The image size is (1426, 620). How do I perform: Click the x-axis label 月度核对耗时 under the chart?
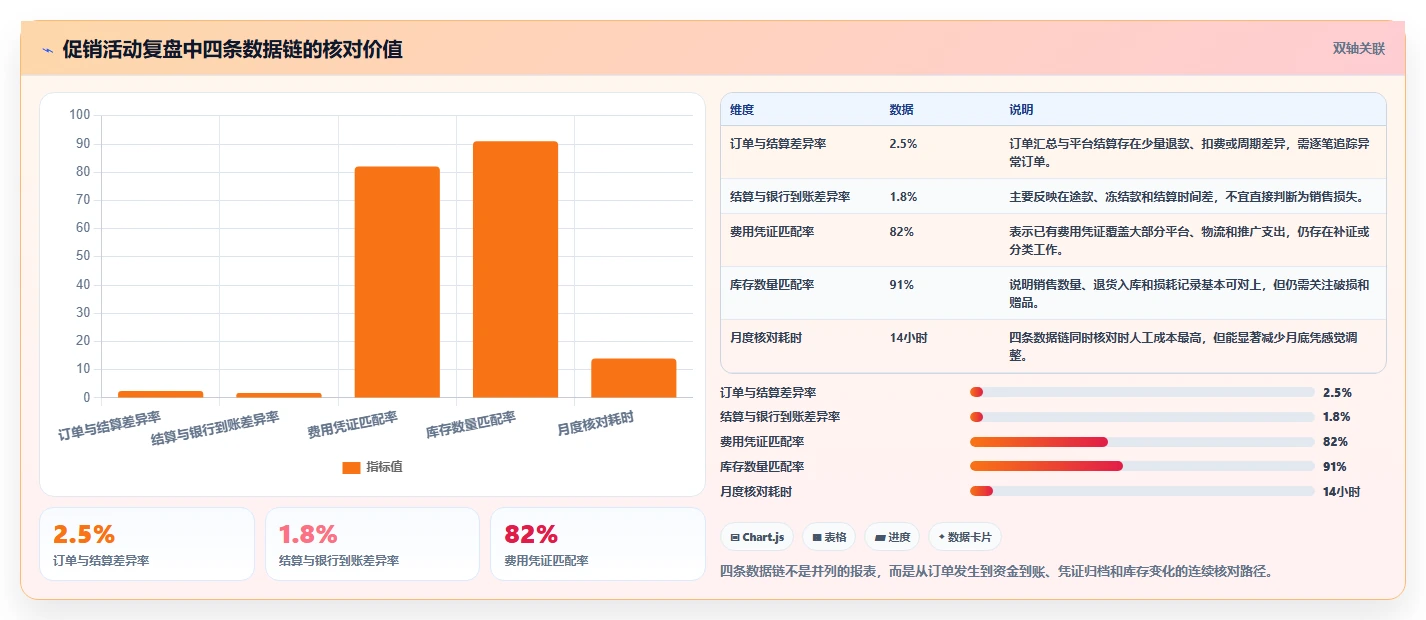click(x=595, y=423)
